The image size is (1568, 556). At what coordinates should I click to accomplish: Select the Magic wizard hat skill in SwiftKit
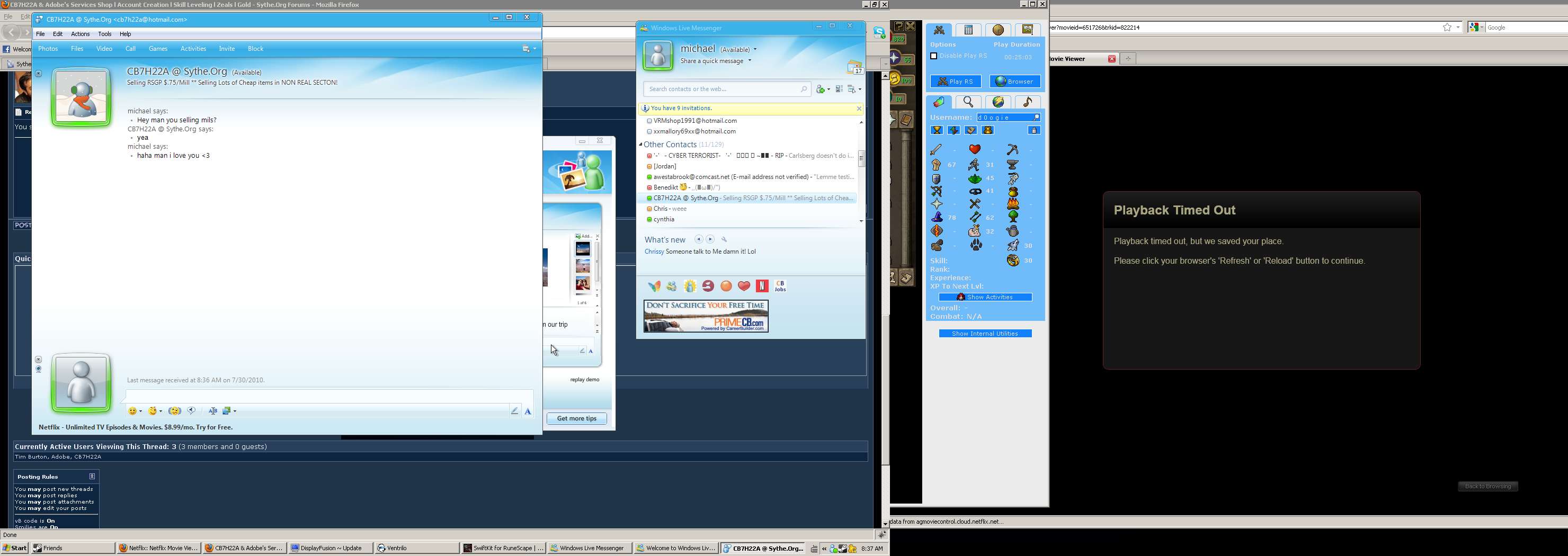(x=938, y=217)
